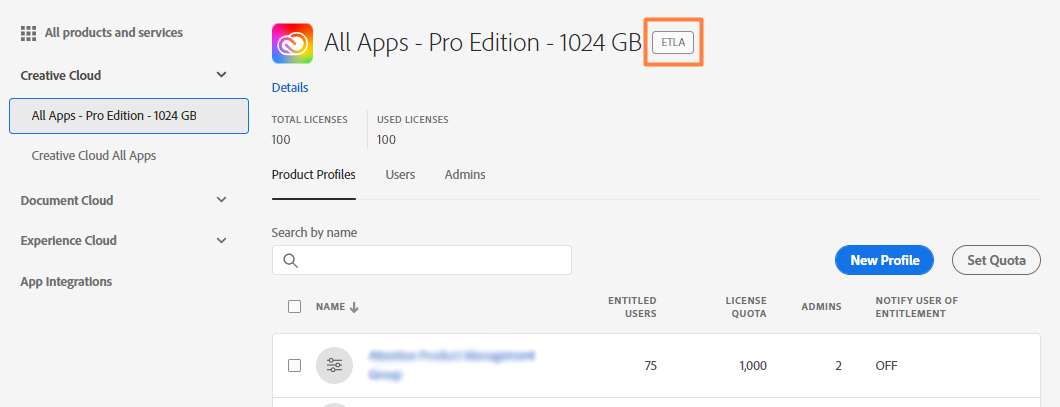Open App Integrations in the sidebar
The image size is (1060, 407).
(x=66, y=282)
